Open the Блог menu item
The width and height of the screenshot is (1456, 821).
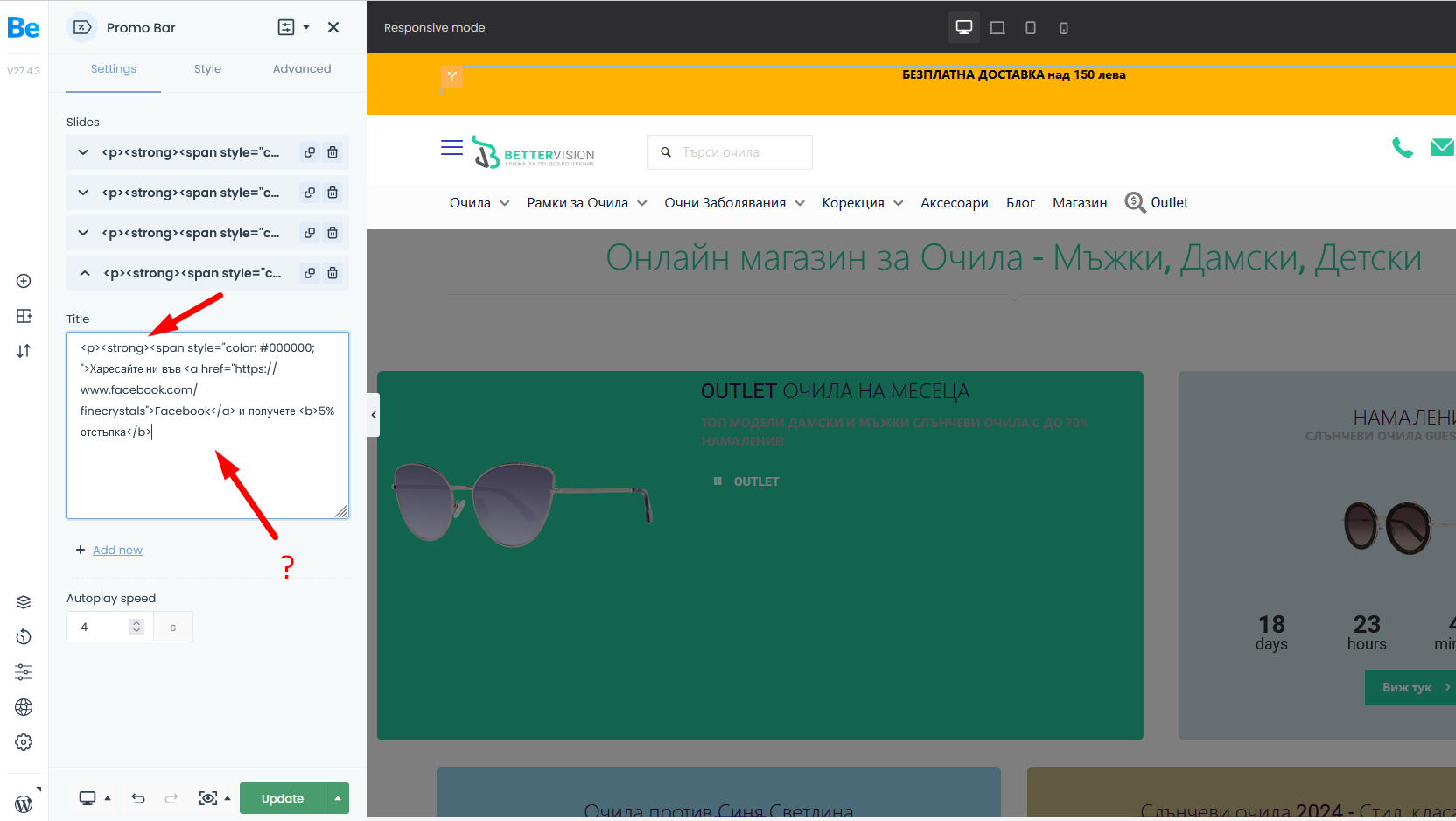tap(1020, 203)
